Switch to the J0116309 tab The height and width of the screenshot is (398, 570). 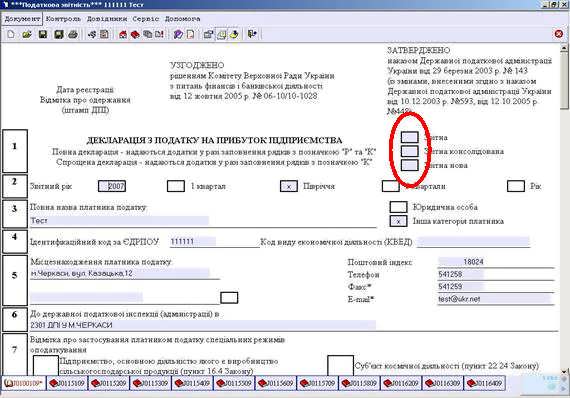point(443,383)
